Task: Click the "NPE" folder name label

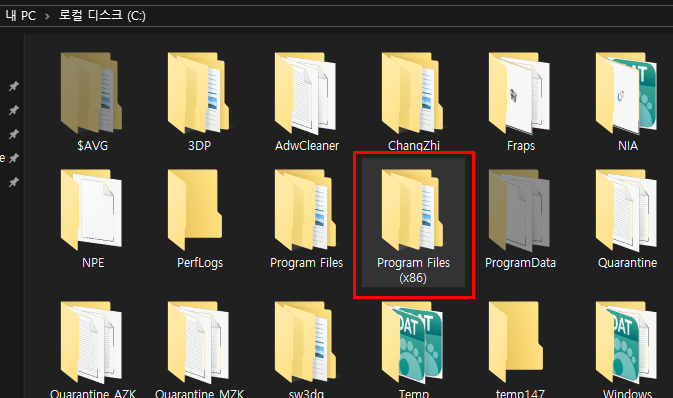Action: (93, 262)
